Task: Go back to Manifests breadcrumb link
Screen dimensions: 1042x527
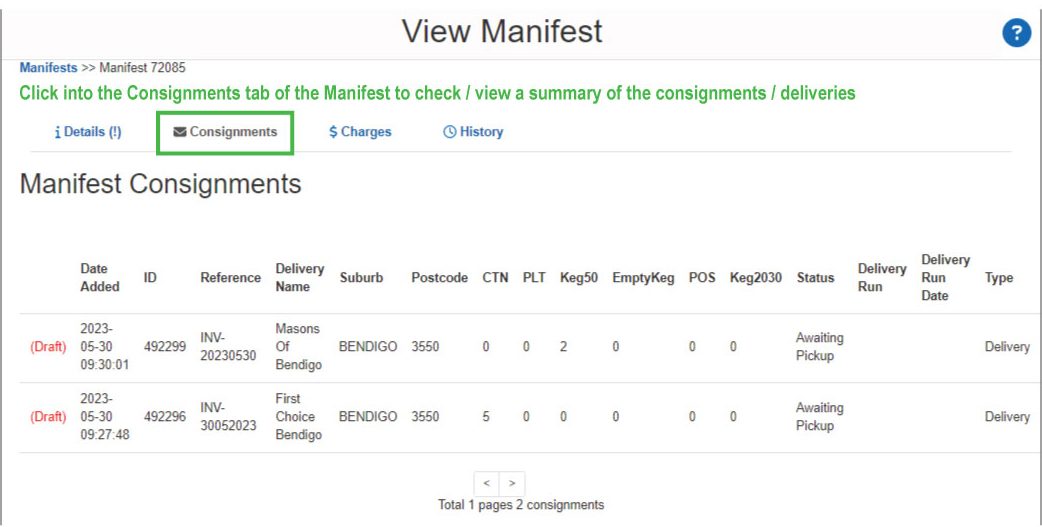Action: click(48, 68)
